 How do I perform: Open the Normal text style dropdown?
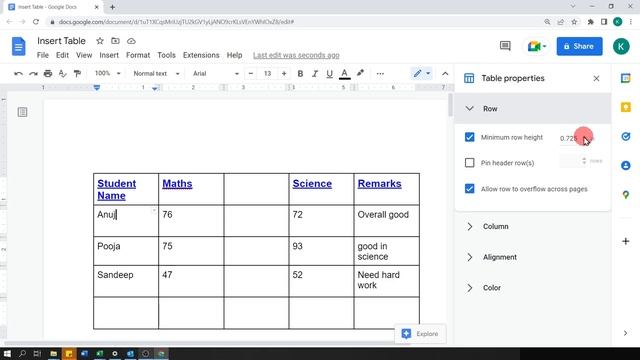coord(156,73)
